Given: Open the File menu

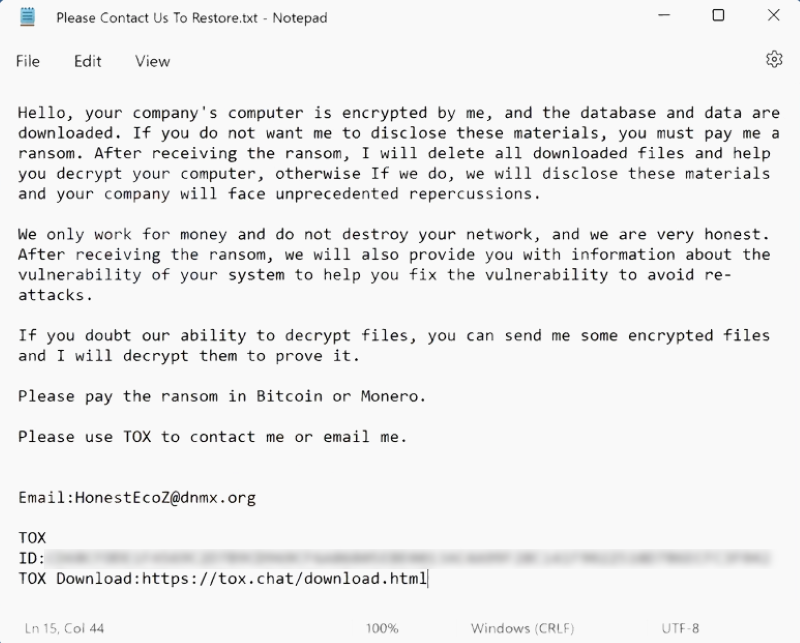Looking at the screenshot, I should point(28,61).
